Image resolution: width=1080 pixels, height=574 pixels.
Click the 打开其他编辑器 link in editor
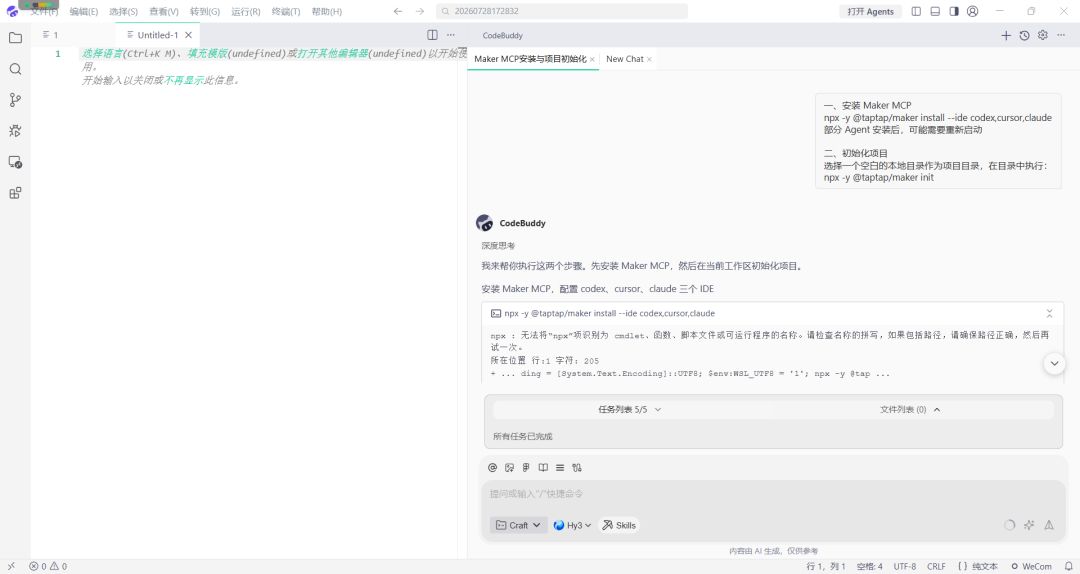pyautogui.click(x=332, y=54)
